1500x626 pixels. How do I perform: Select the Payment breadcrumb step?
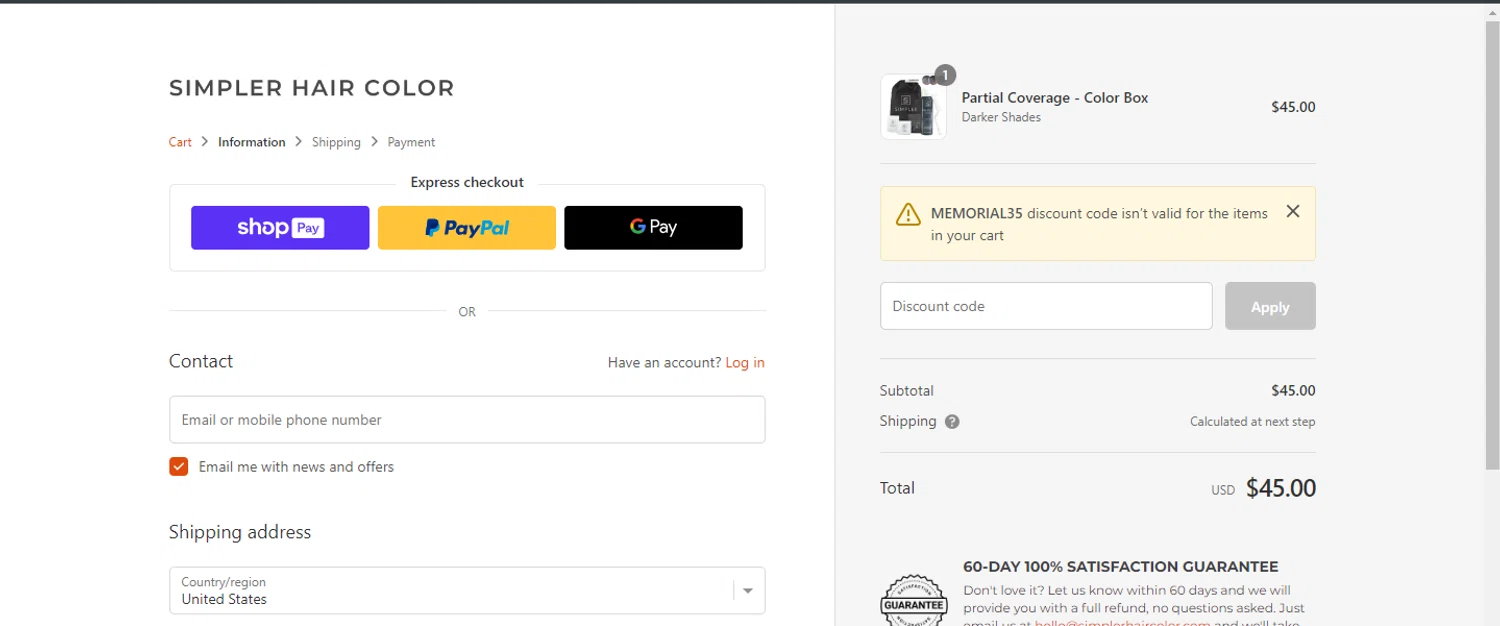pos(411,142)
